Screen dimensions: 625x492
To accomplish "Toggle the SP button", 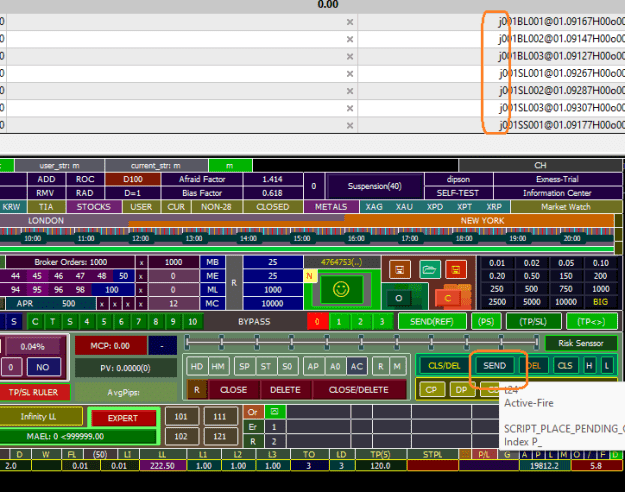I will 244,366.
